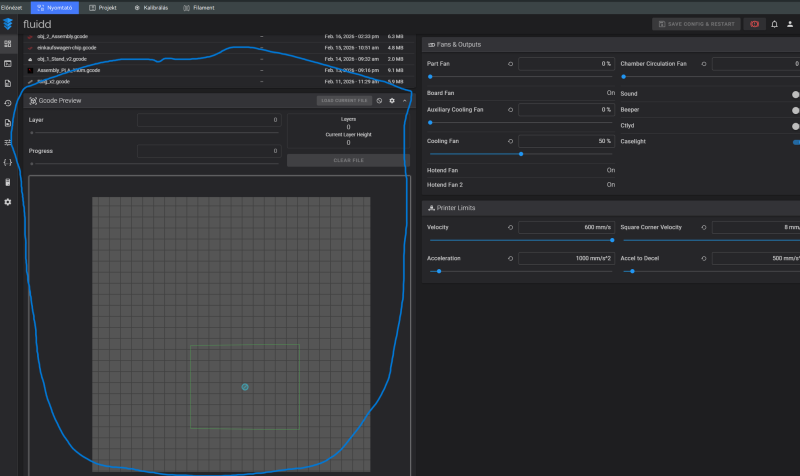Viewport: 800px width, 476px height.
Task: Collapse the Gcode Preview panel
Action: (405, 101)
